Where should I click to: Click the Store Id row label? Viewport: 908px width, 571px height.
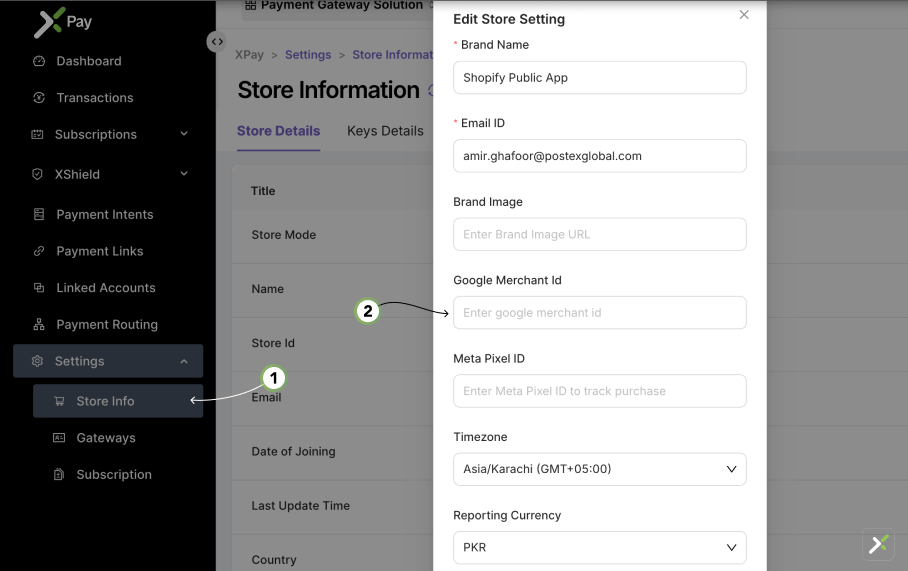pos(273,343)
